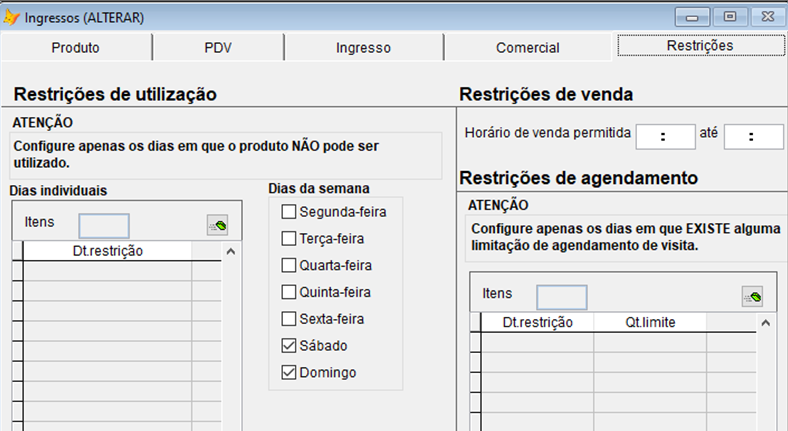This screenshot has height=431, width=788.
Task: Click the Itens field in Dias individuais
Action: tap(104, 226)
